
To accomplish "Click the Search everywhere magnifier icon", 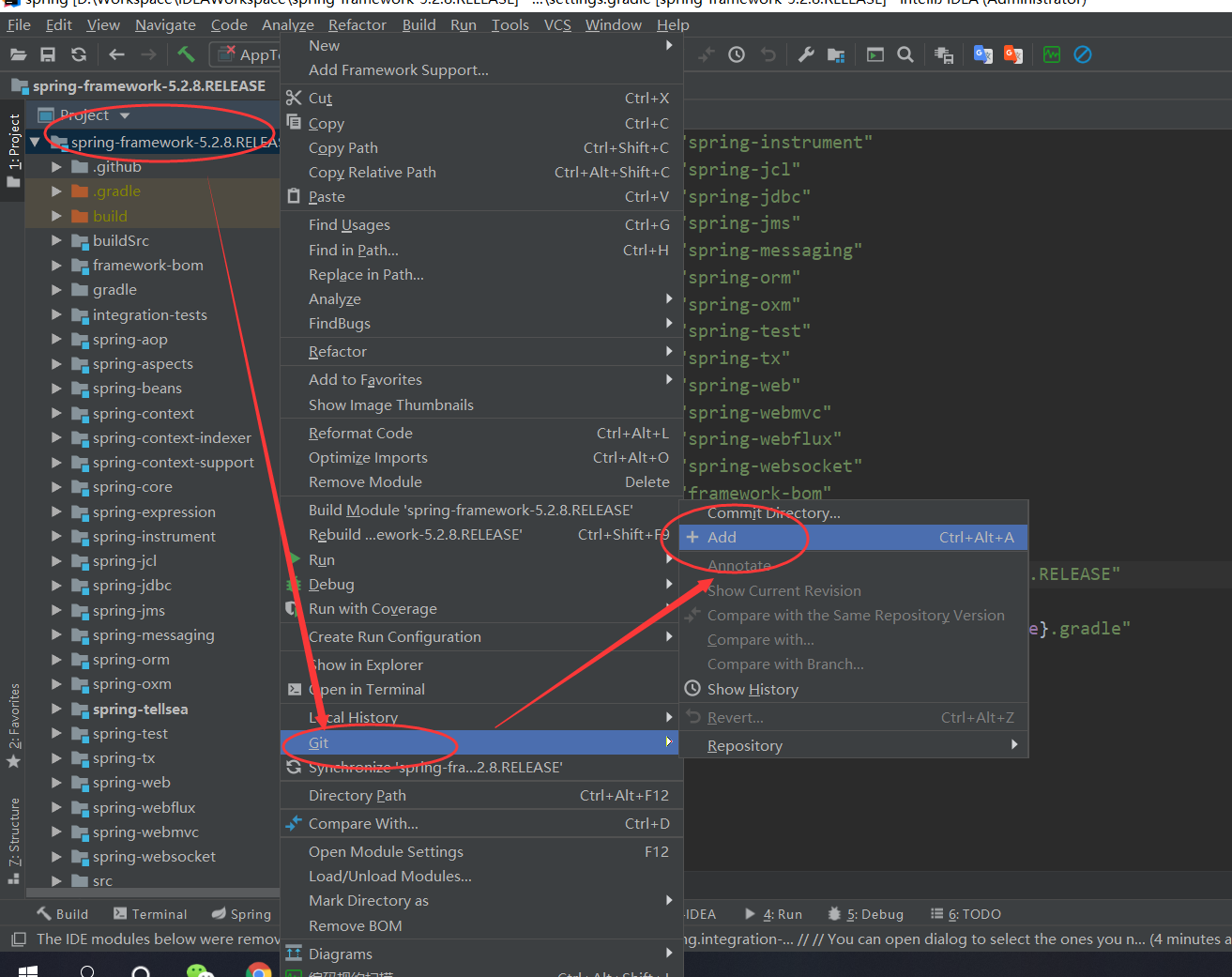I will (905, 54).
